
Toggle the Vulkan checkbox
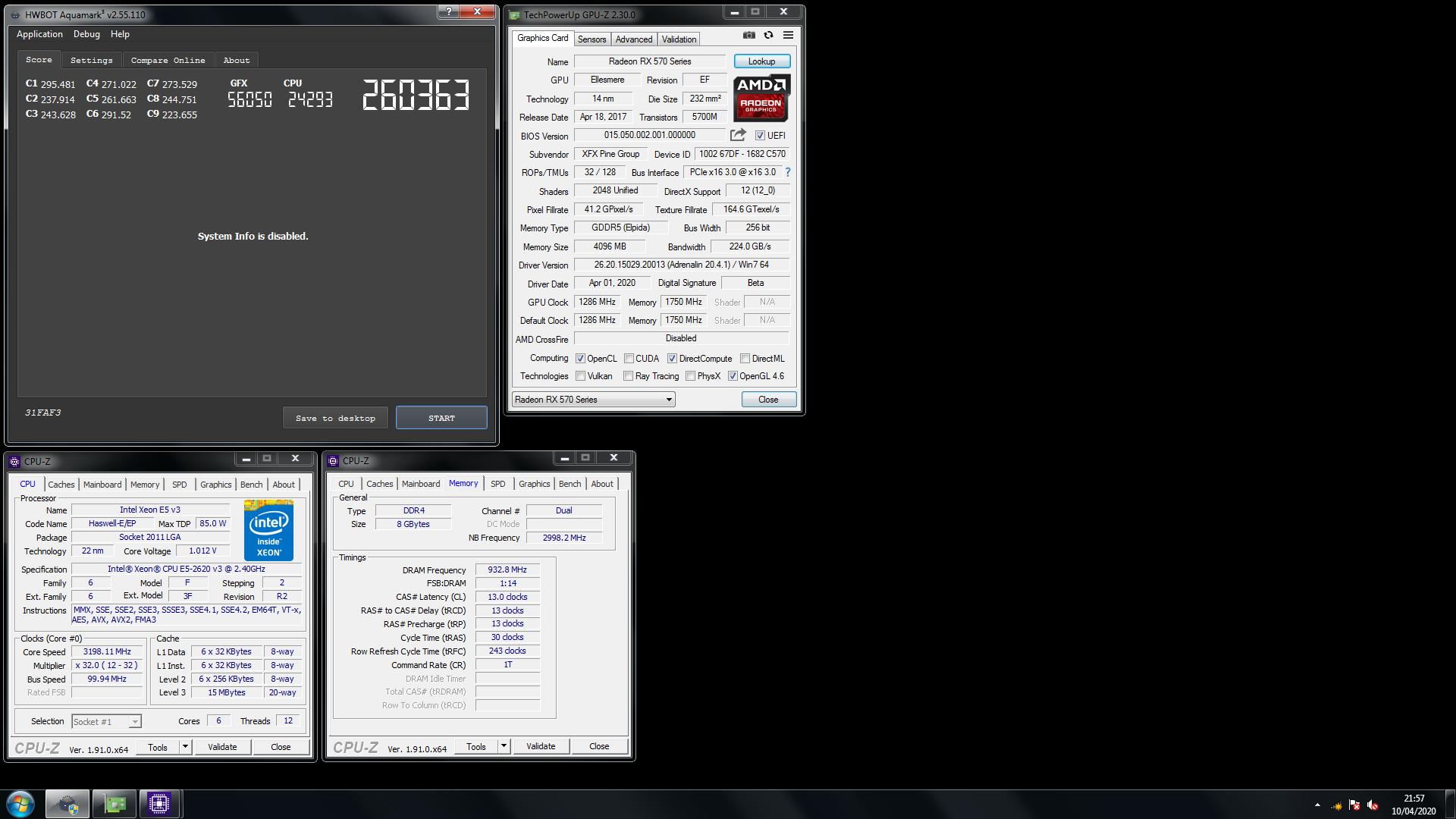(x=580, y=376)
